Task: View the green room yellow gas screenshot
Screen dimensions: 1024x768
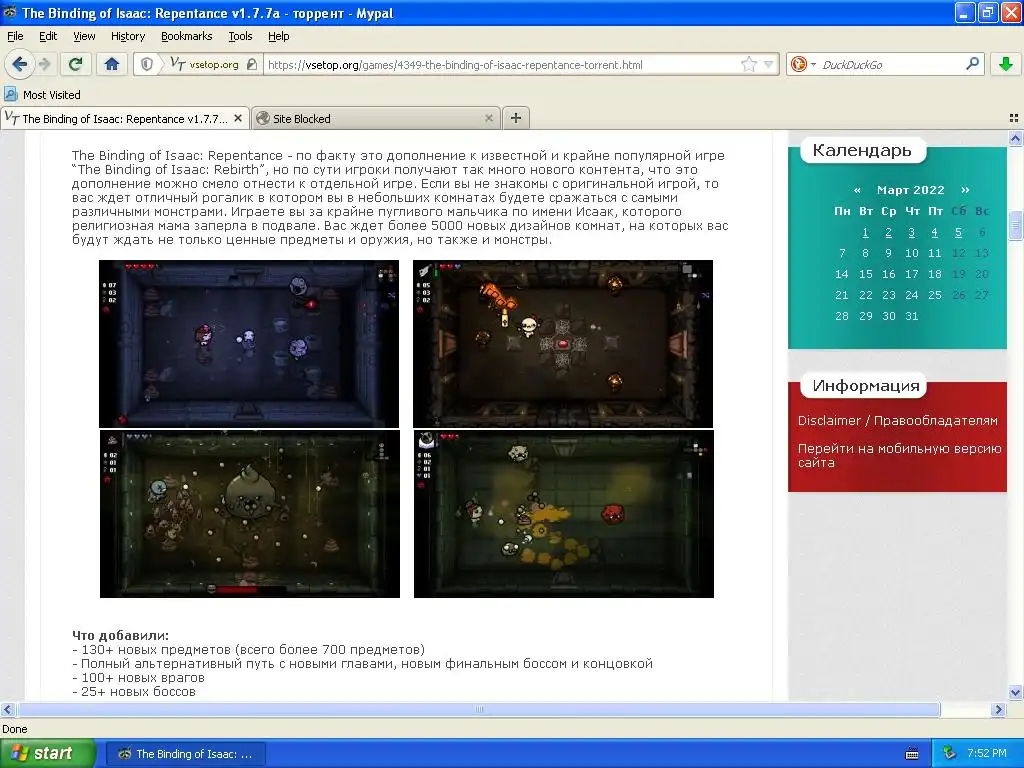Action: coord(564,514)
